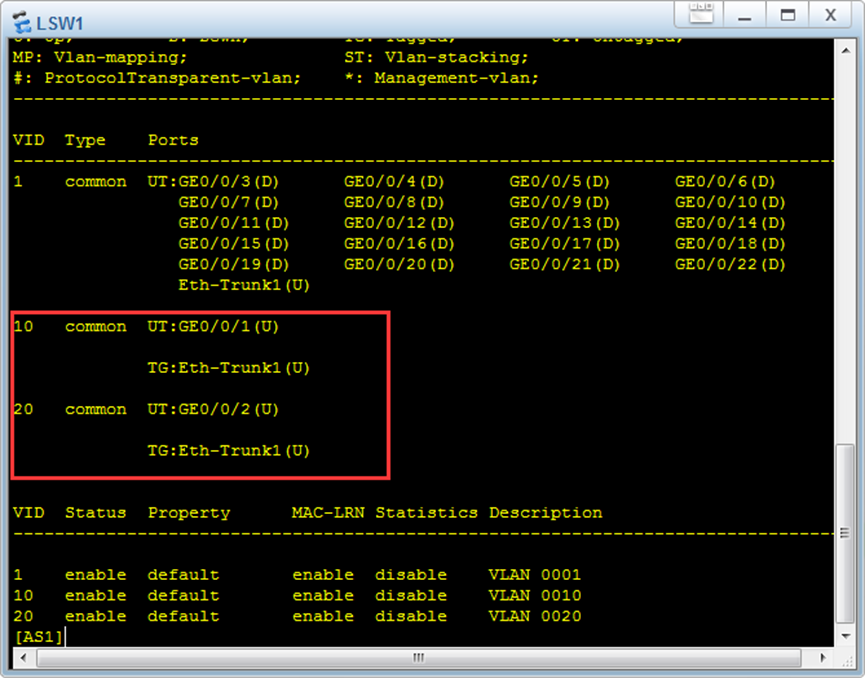Click the LSW1 window app icon

coord(22,23)
